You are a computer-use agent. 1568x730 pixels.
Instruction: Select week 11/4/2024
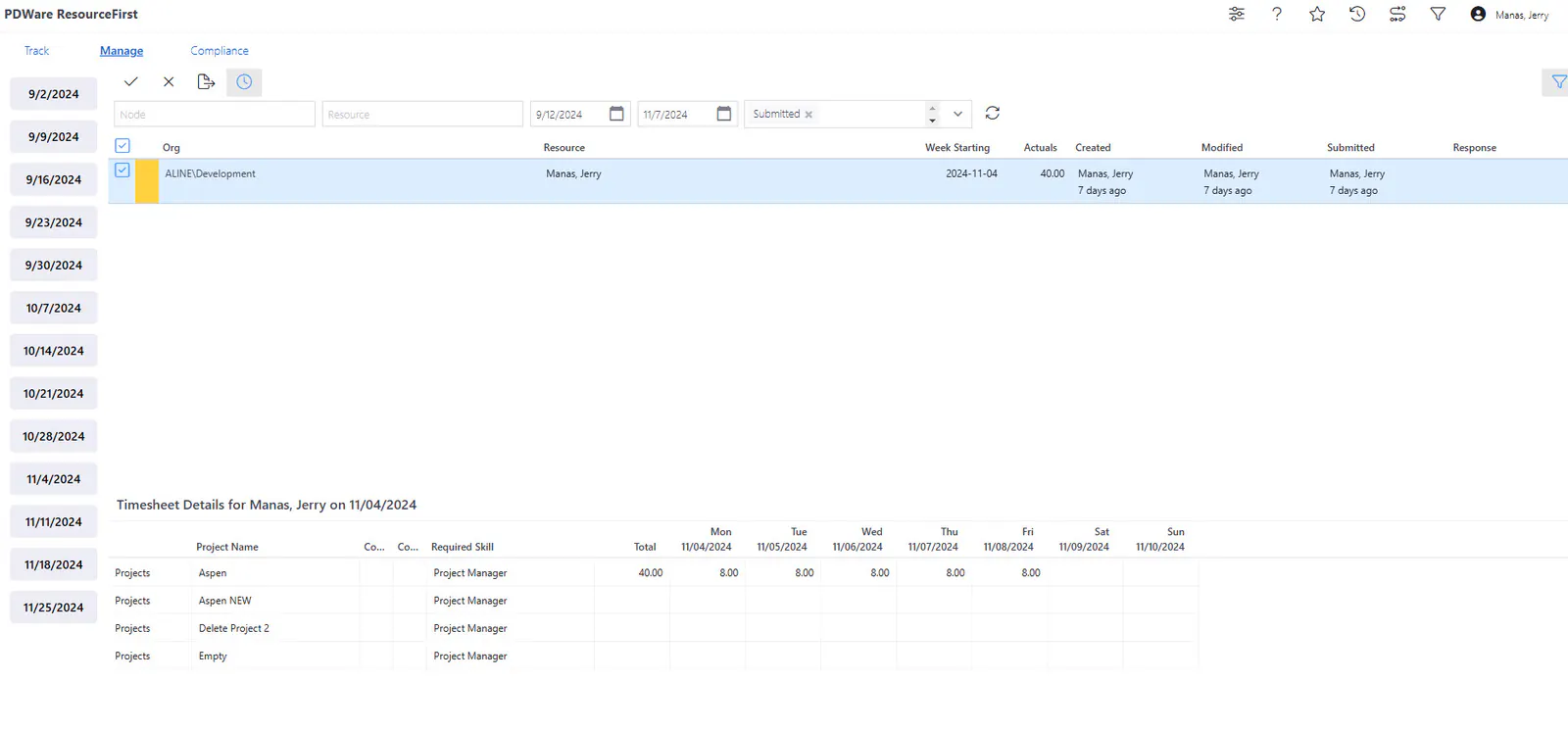(x=54, y=479)
